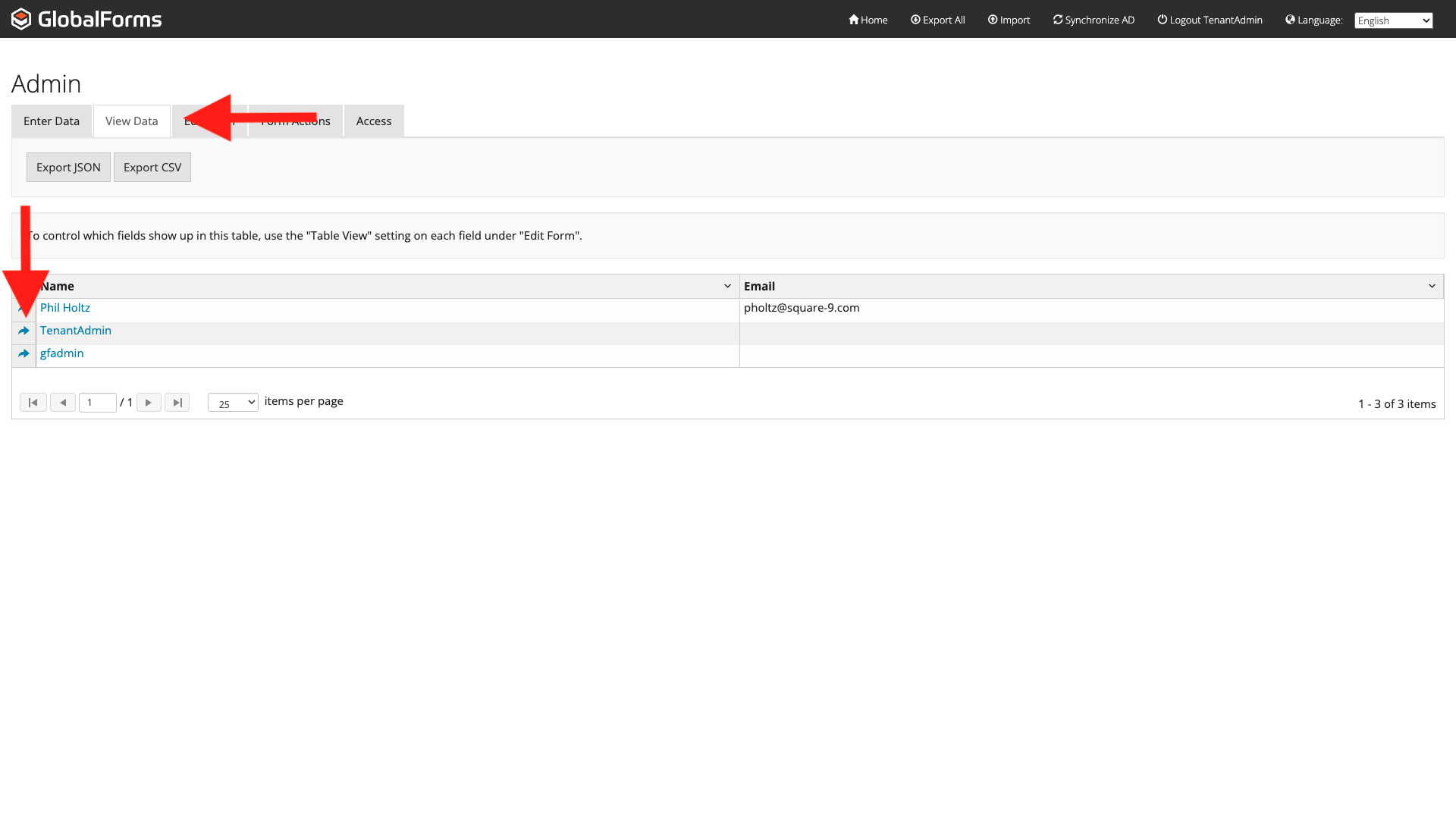
Task: Log out via Logout TenantAdmin
Action: (1210, 20)
